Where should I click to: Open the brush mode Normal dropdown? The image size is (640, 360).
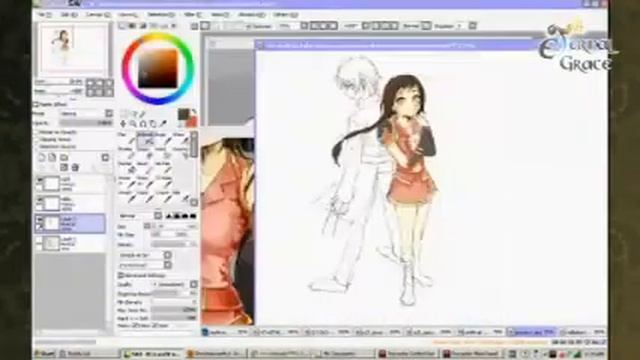(158, 216)
